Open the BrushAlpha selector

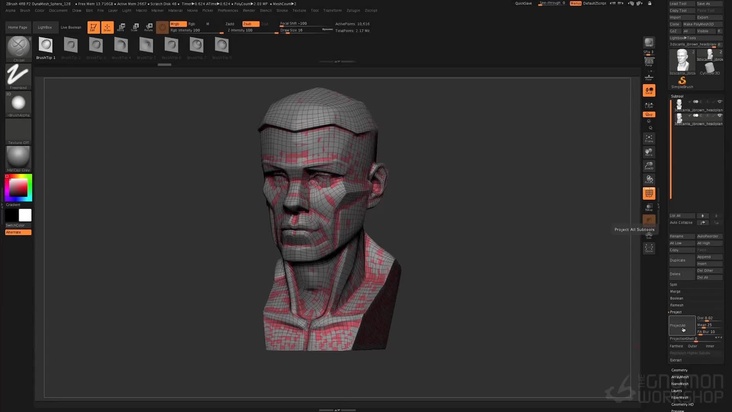click(x=19, y=104)
